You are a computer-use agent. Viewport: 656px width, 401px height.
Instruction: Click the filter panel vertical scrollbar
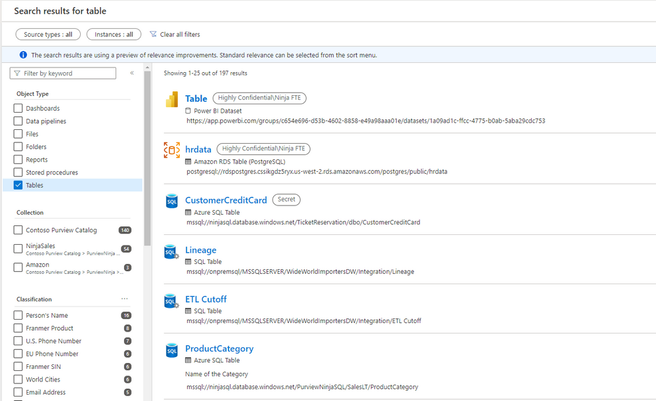coord(147,158)
